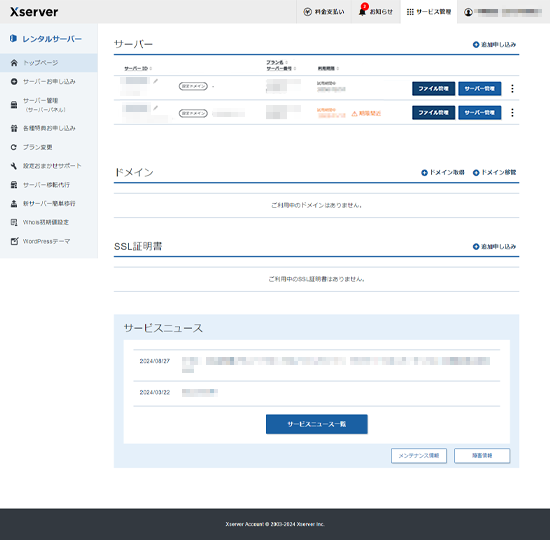The image size is (550, 540).
Task: Click the ドメイン取得 plus link
Action: 443,172
